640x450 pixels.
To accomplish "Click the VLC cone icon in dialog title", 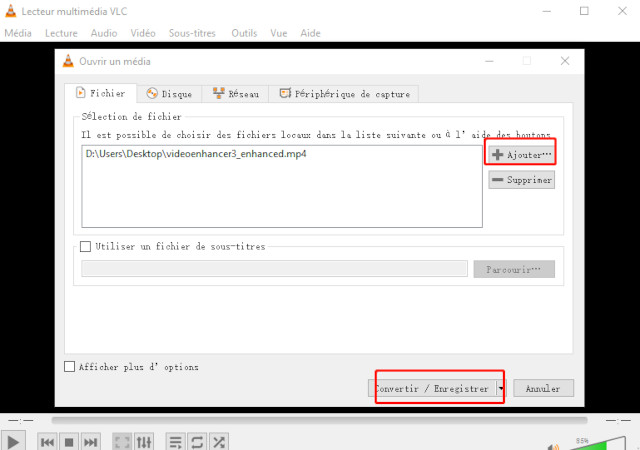I will point(68,61).
